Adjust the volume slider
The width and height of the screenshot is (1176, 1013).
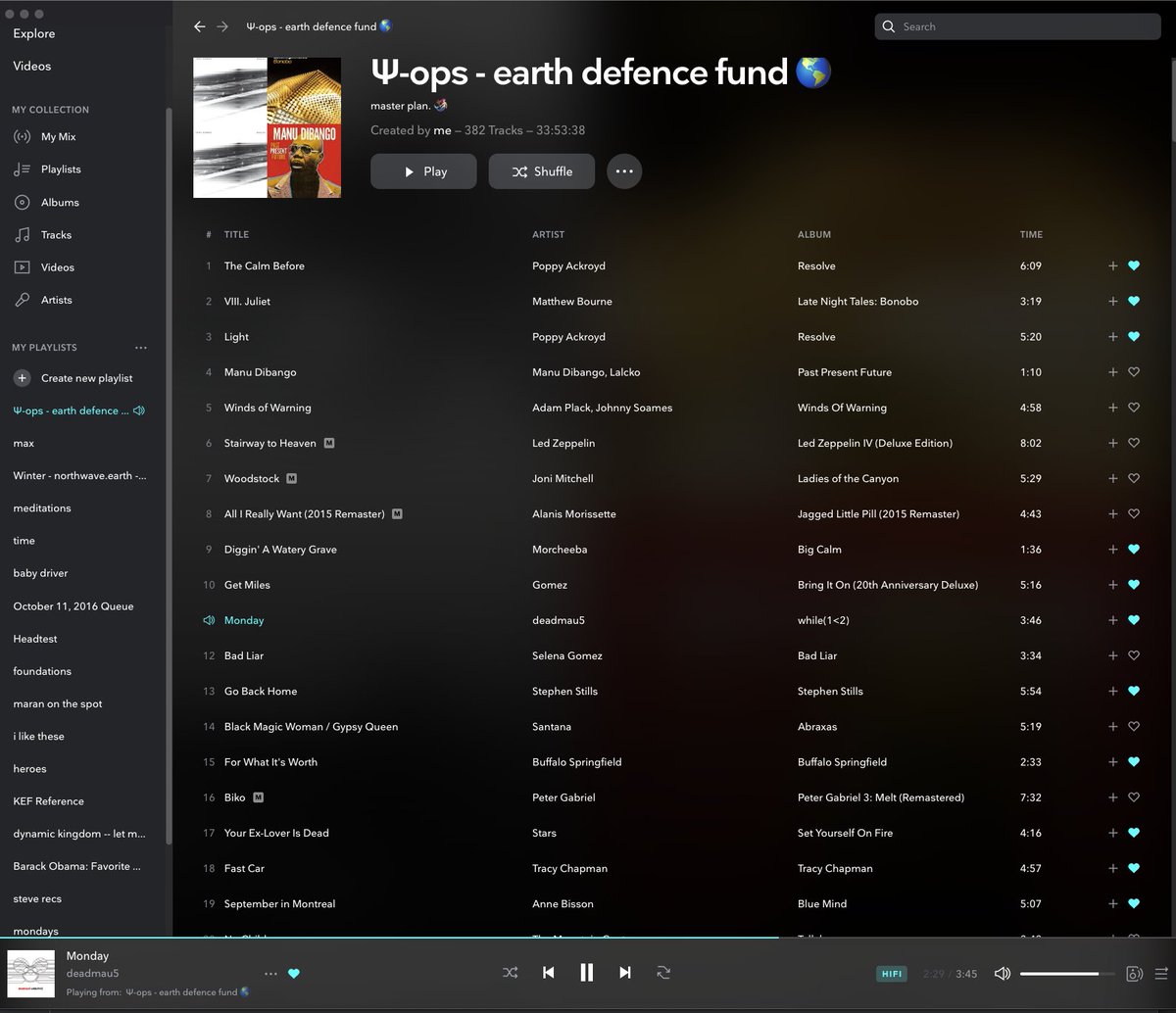pos(1067,974)
